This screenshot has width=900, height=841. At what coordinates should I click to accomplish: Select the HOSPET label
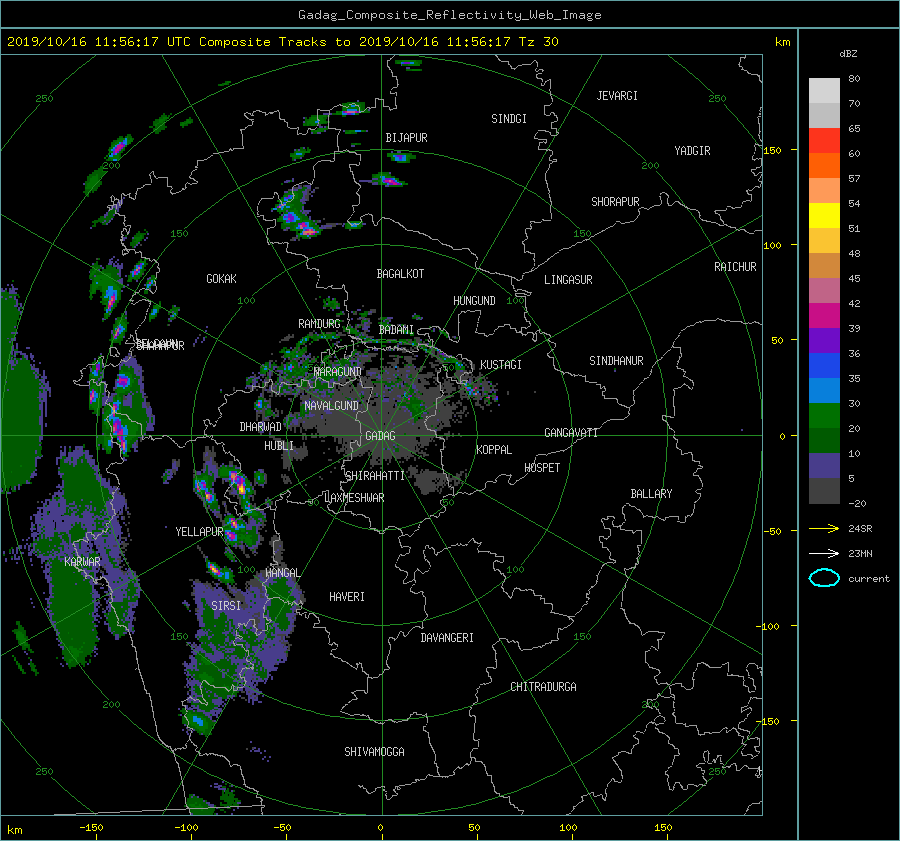[x=542, y=468]
